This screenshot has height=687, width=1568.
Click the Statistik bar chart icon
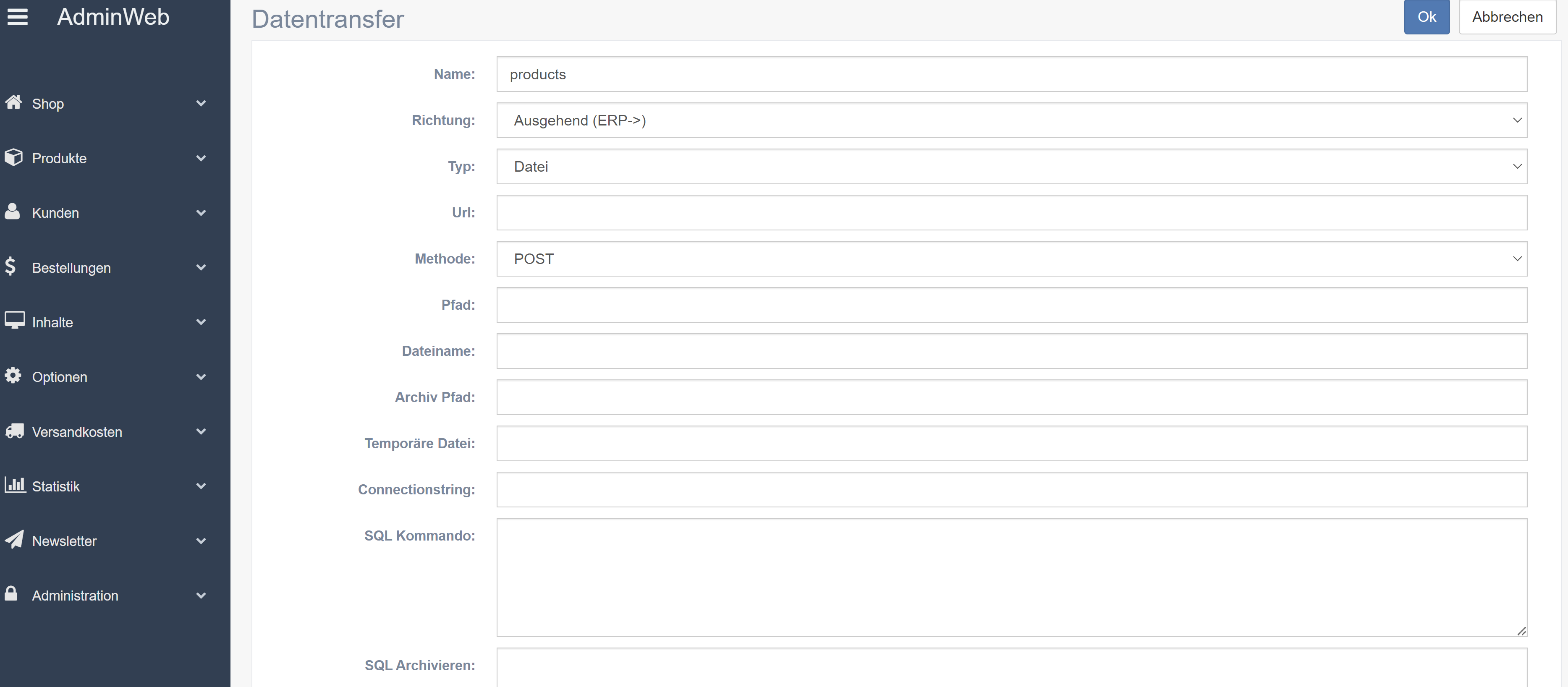tap(15, 485)
